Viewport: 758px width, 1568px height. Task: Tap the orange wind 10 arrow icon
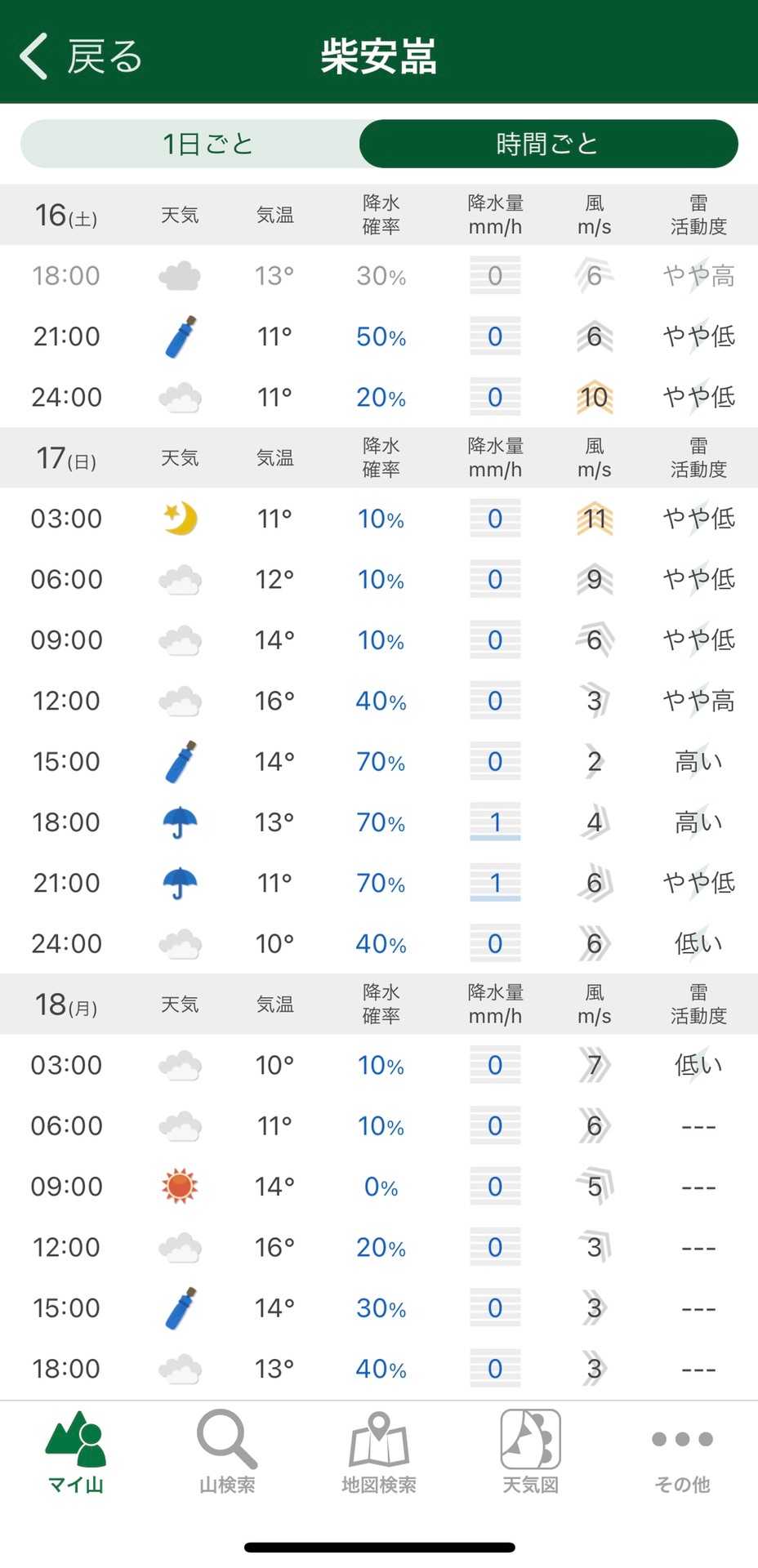(x=594, y=398)
